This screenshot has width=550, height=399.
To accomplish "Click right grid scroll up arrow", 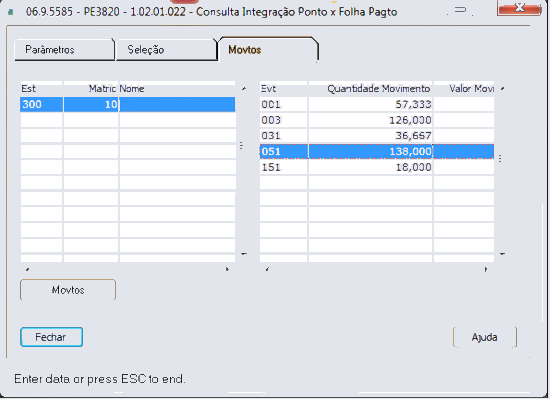I will pos(502,89).
